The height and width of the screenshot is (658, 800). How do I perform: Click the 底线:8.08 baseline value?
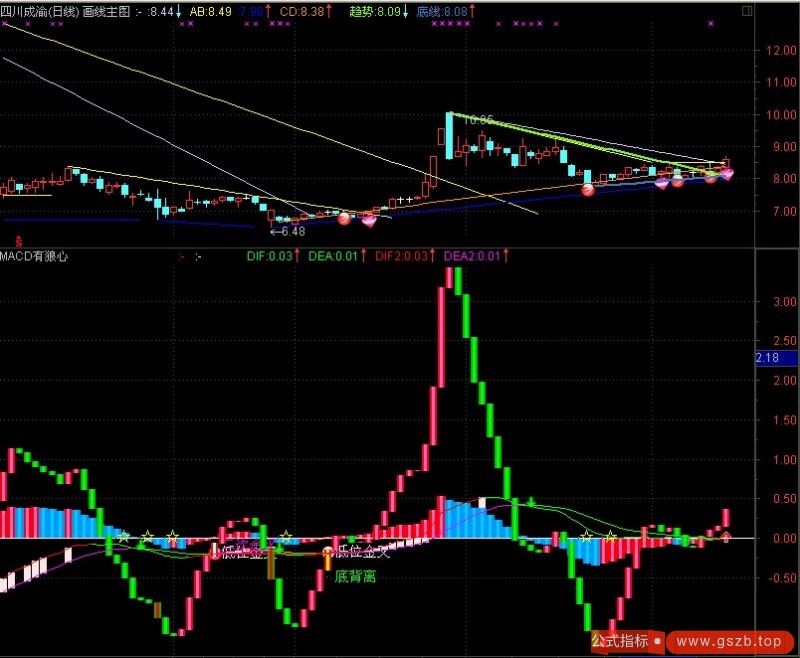pyautogui.click(x=441, y=11)
